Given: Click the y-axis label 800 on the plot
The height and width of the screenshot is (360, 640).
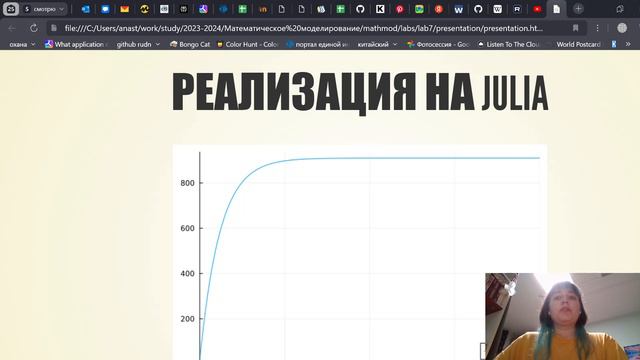Looking at the screenshot, I should [x=187, y=183].
